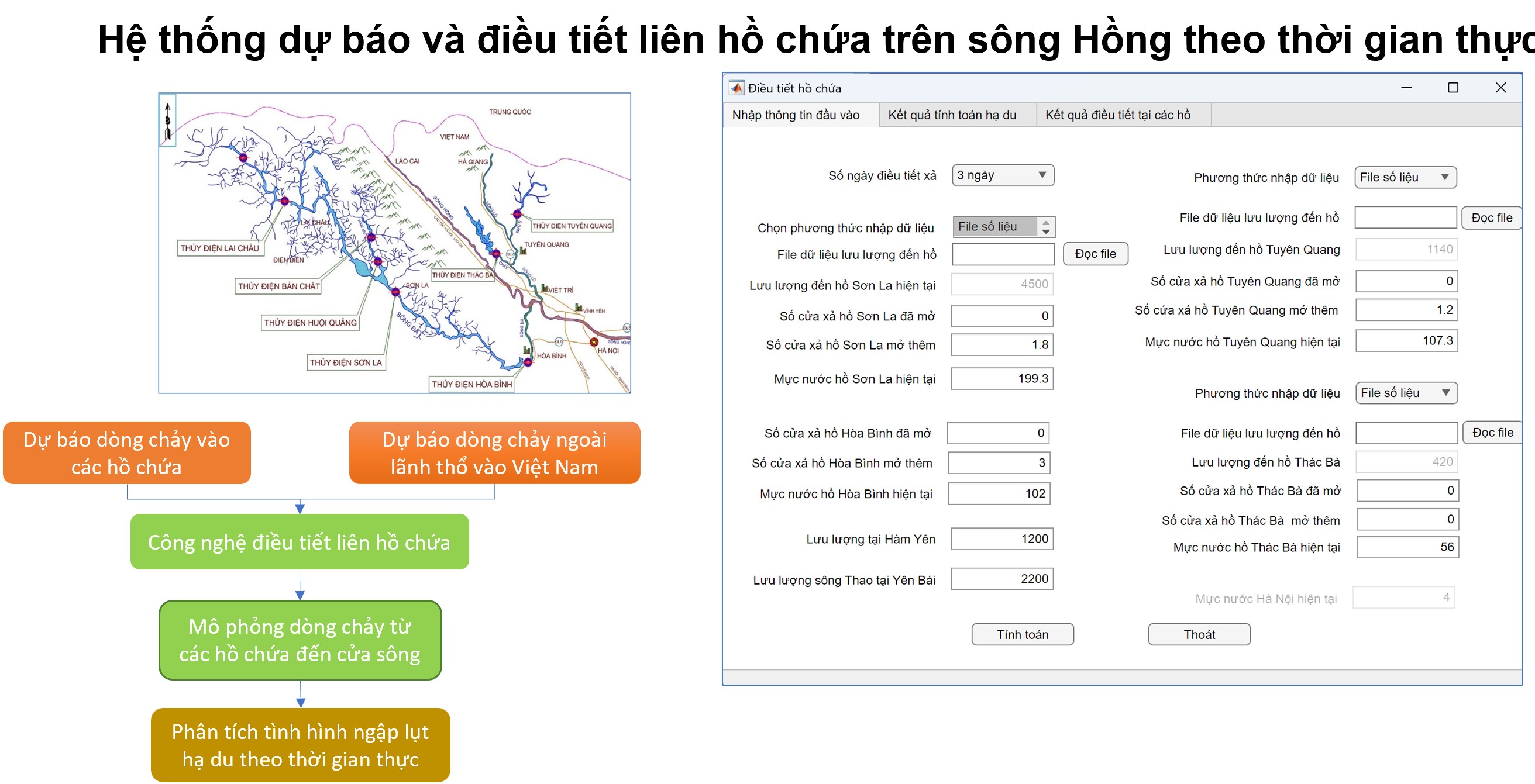This screenshot has height=784, width=1535.
Task: Click 'Lưu lượng sông Thao tại Yên Bái' field
Action: tap(1002, 579)
